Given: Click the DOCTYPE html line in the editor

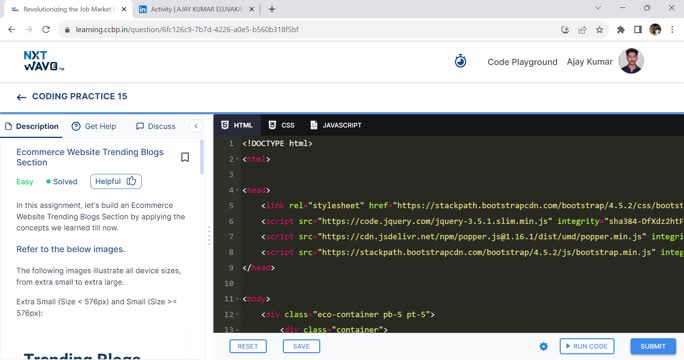Looking at the screenshot, I should click(277, 144).
